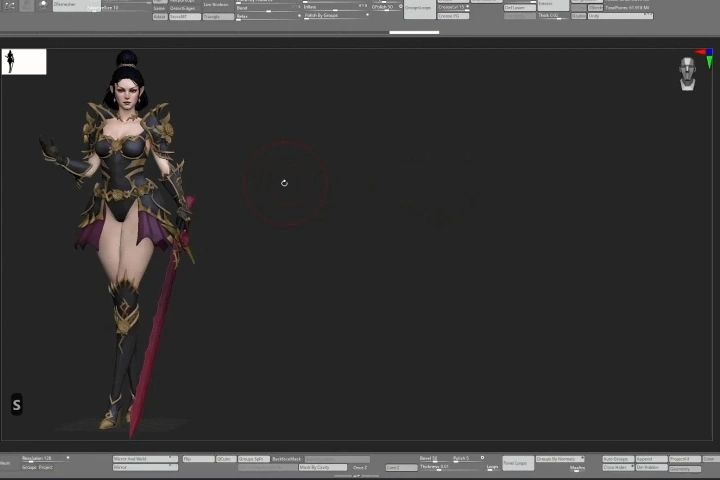Click the ZRemesher button
This screenshot has height=480, width=720.
coord(76,4)
